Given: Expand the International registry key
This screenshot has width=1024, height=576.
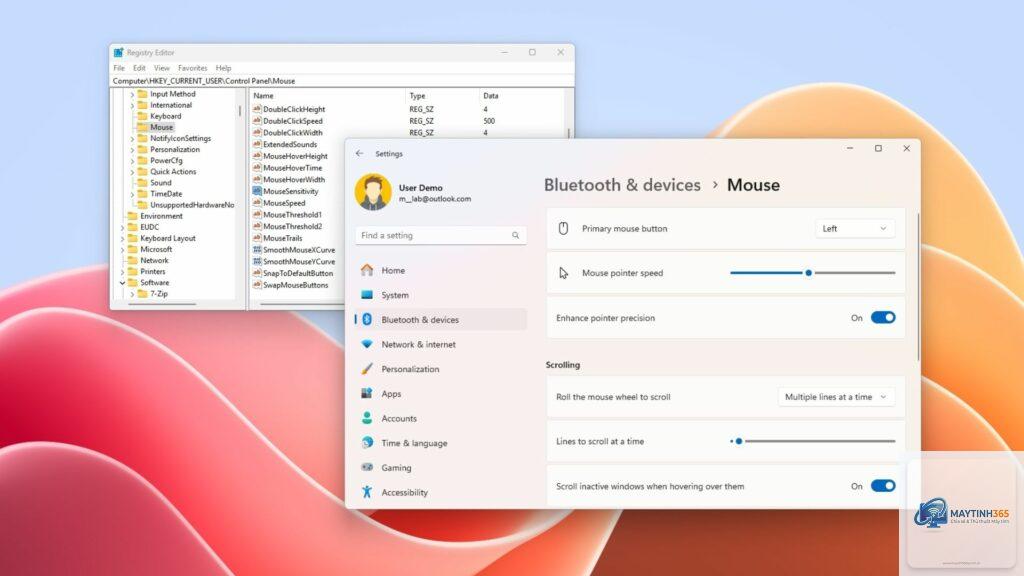Looking at the screenshot, I should [x=132, y=105].
